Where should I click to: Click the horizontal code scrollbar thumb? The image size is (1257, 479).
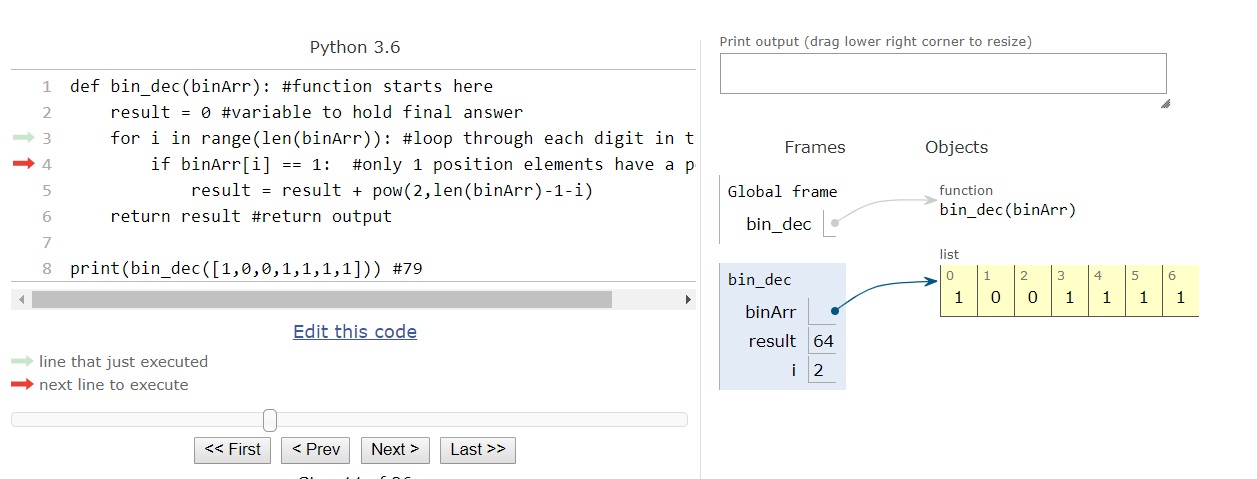[x=321, y=300]
